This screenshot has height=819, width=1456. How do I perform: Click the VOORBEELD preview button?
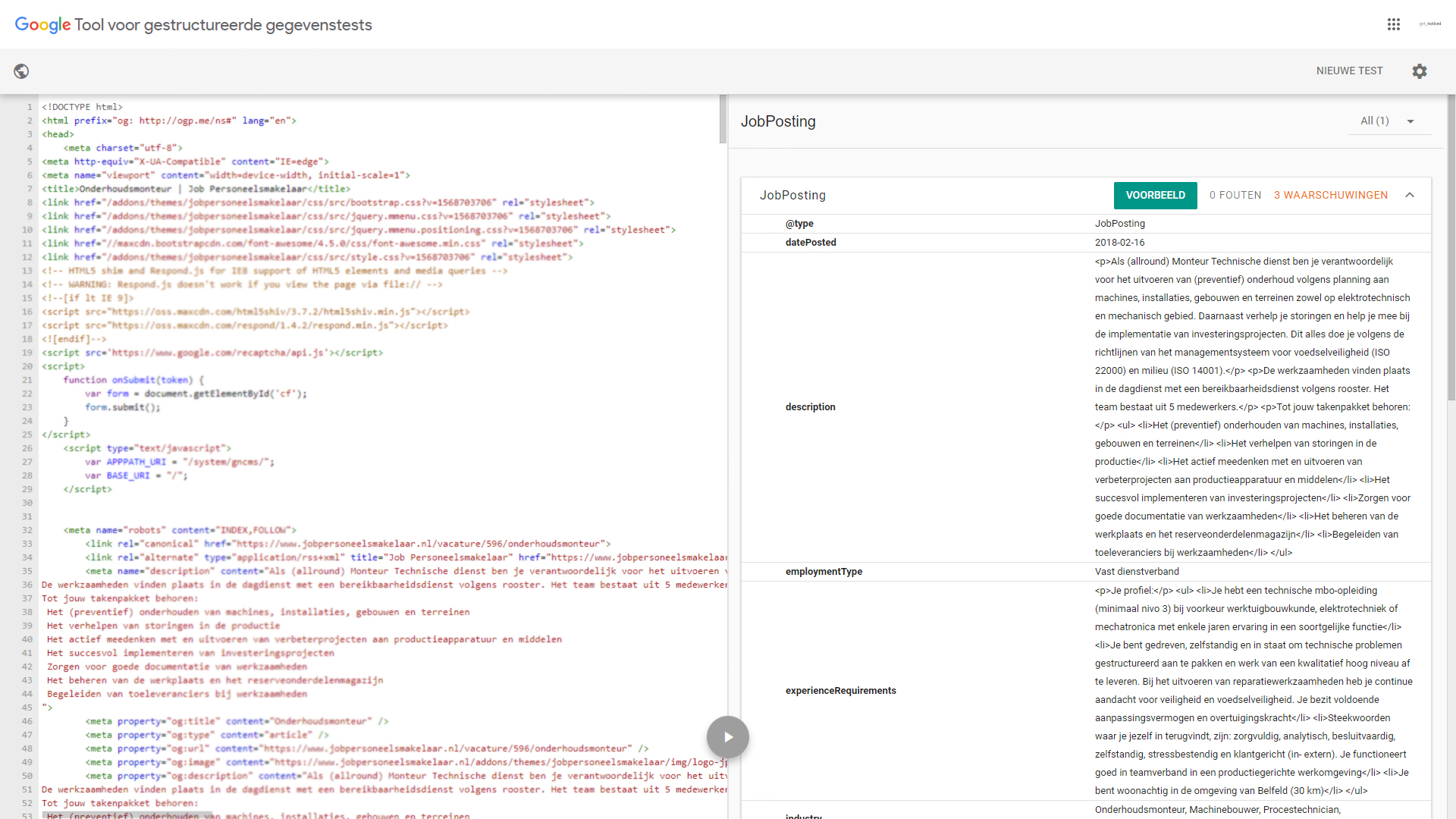(x=1155, y=195)
